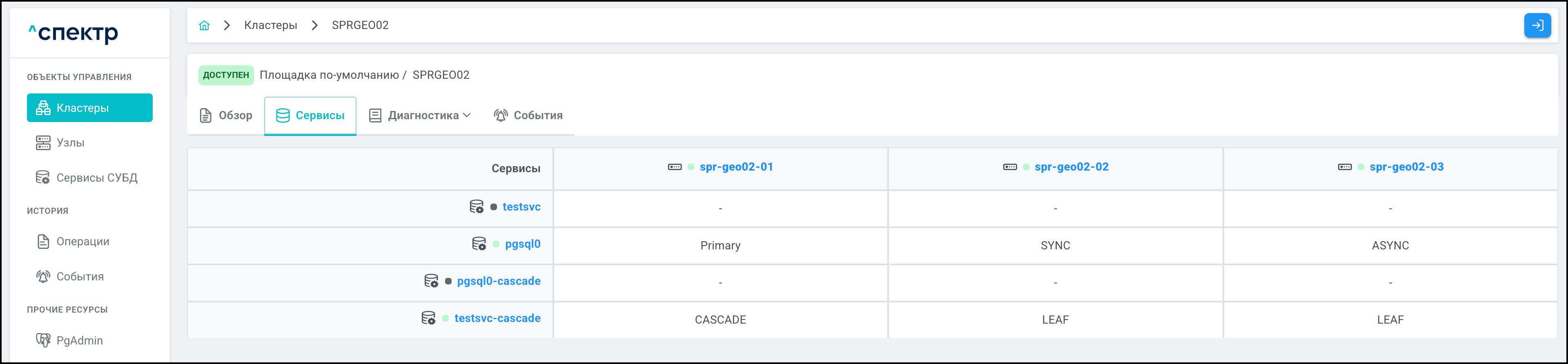Click chevron before SPRGEO02 breadcrumb
Image resolution: width=1568 pixels, height=364 pixels.
pyautogui.click(x=315, y=26)
